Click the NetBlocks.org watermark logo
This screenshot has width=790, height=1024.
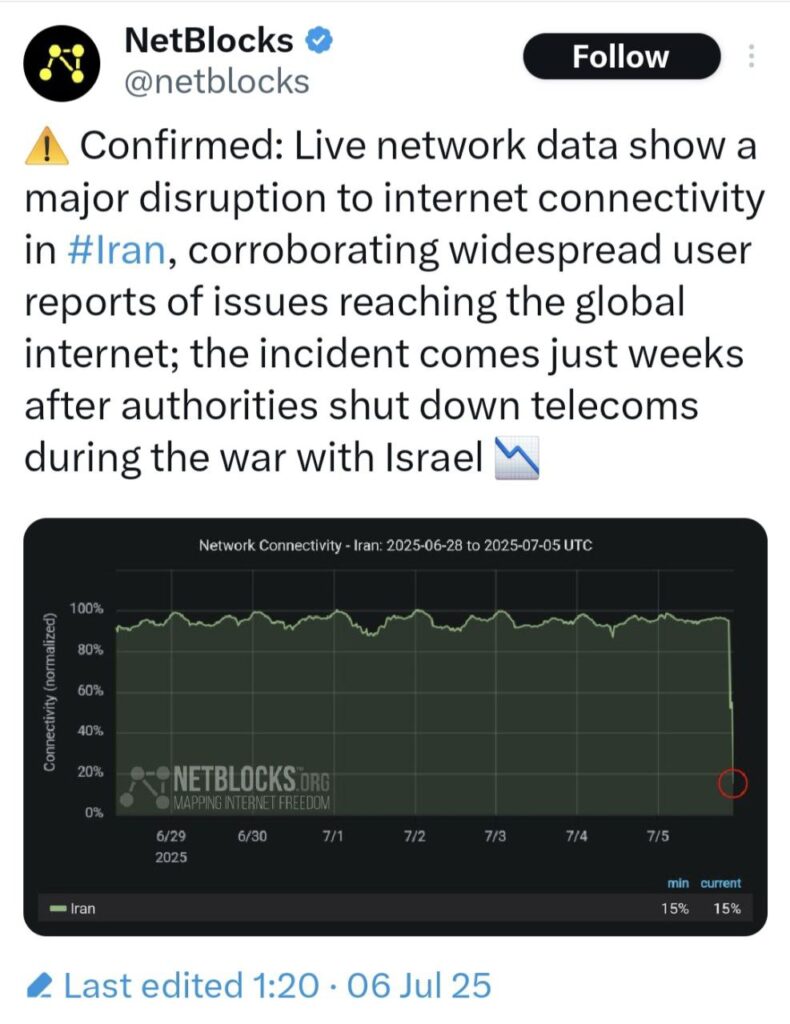(x=224, y=788)
